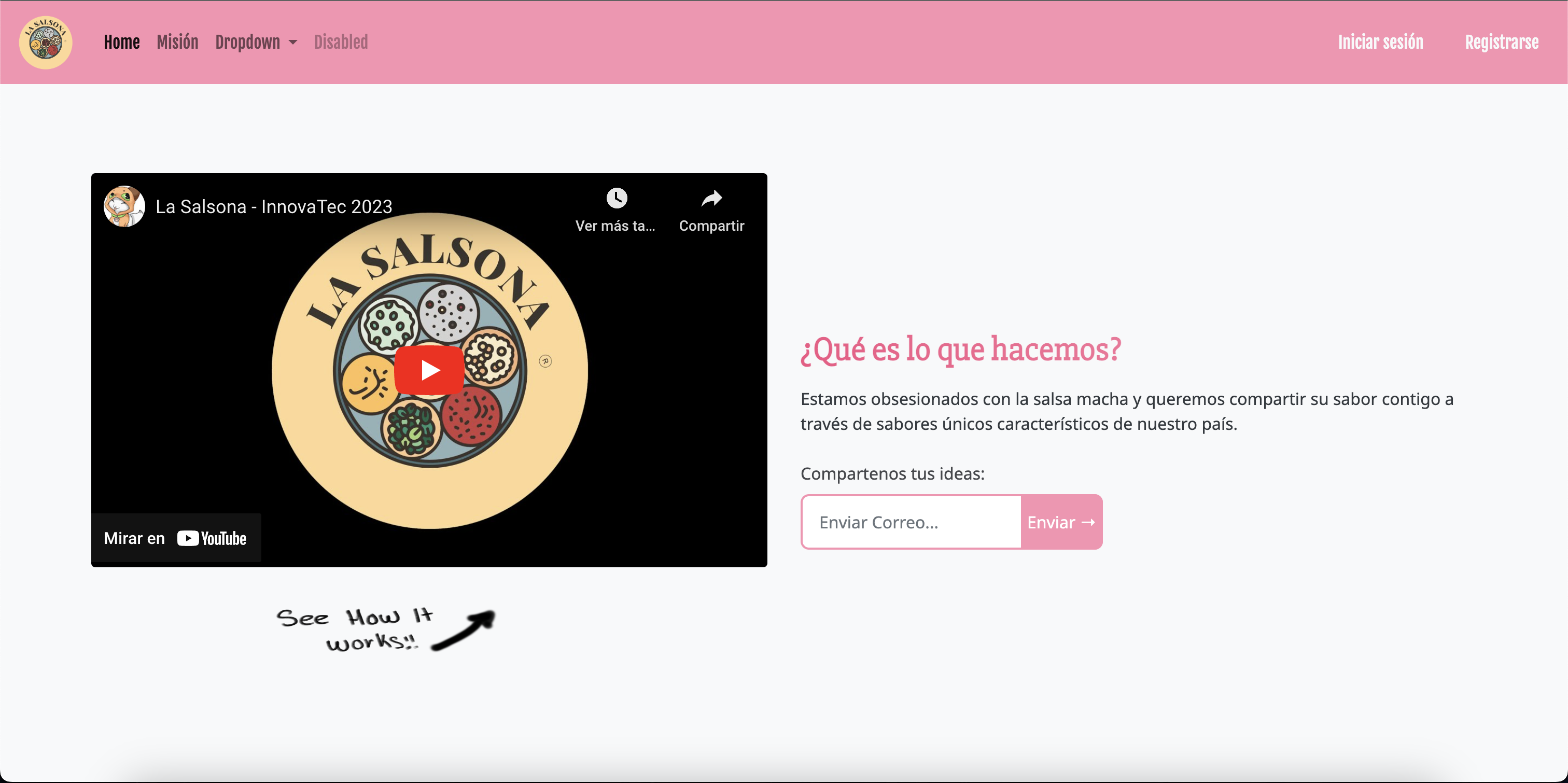
Task: Click the Ver más ta... label
Action: pos(615,226)
